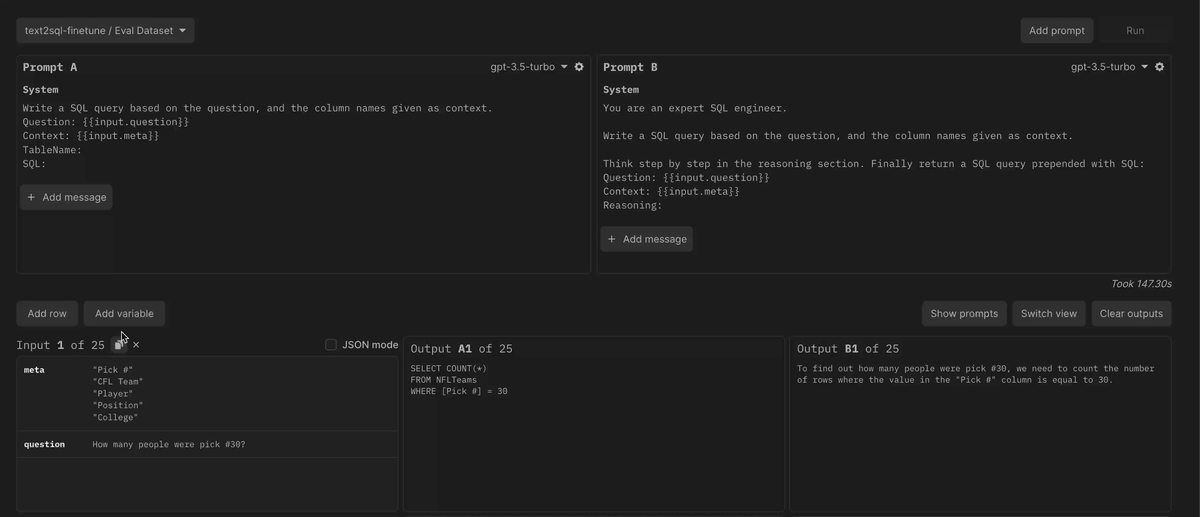Screen dimensions: 1200x517
Task: Open Prompt B settings gear
Action: pos(1159,67)
